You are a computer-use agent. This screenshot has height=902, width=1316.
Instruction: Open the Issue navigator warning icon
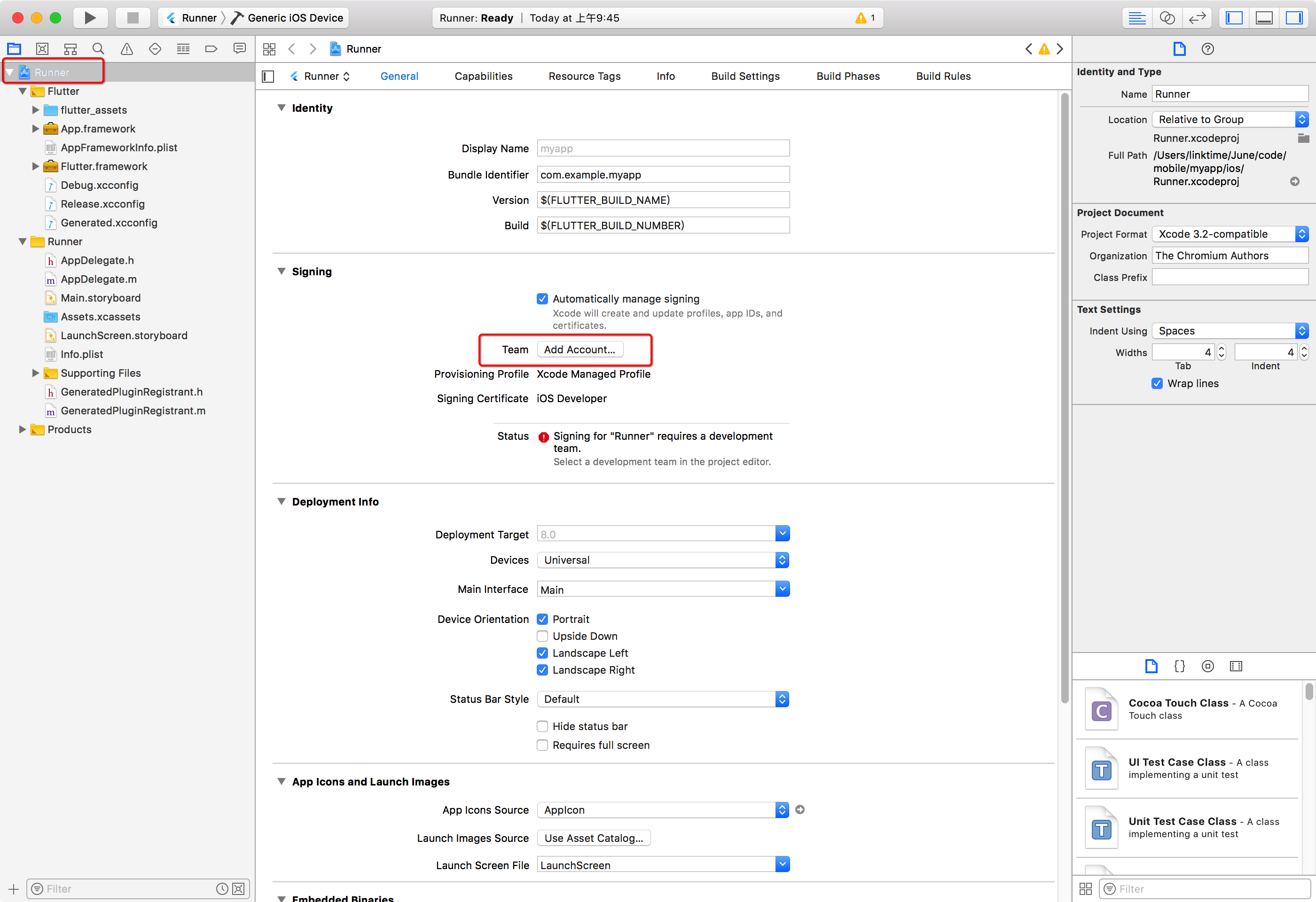(x=127, y=49)
